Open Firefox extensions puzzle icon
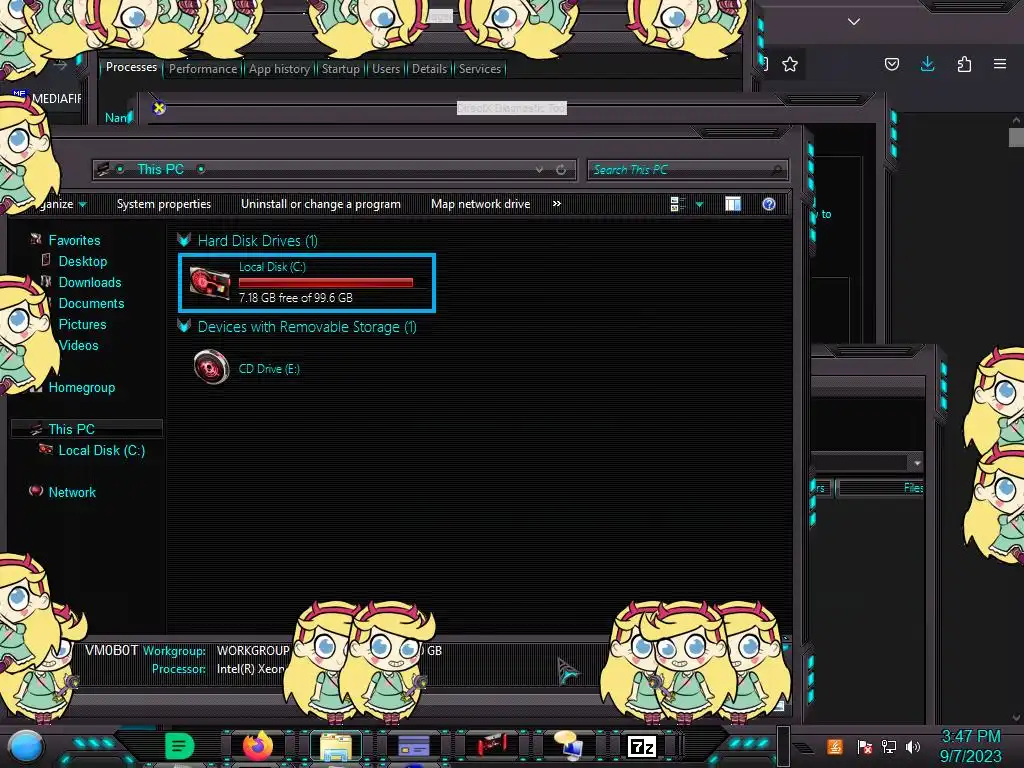 coord(964,64)
